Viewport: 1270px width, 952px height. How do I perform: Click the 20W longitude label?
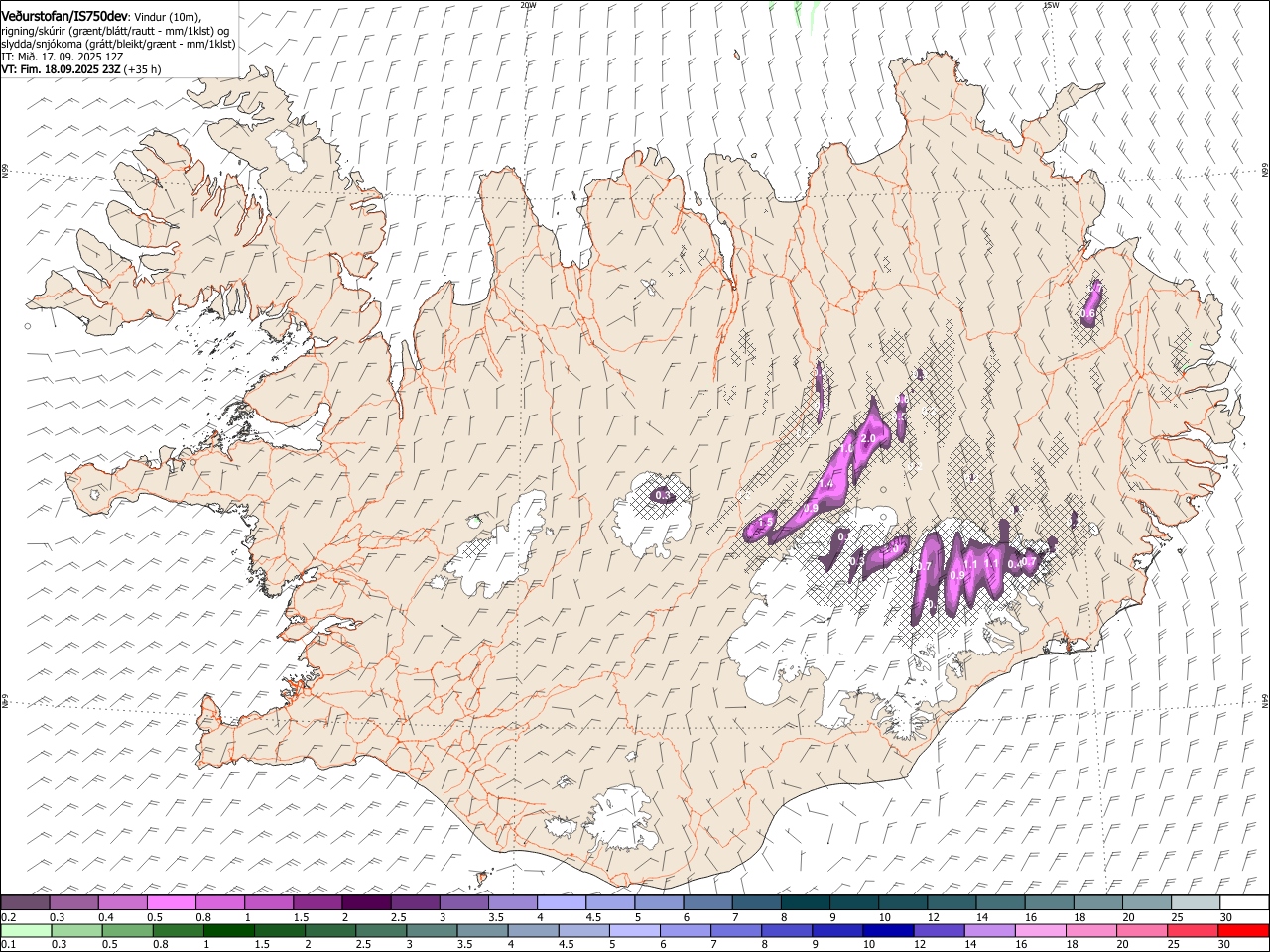[528, 5]
